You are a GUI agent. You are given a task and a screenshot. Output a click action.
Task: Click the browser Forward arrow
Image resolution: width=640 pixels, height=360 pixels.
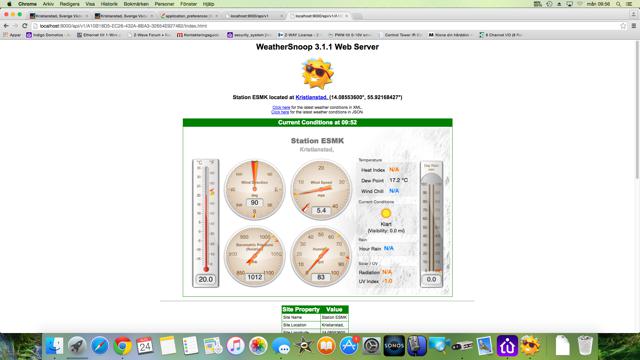15,26
